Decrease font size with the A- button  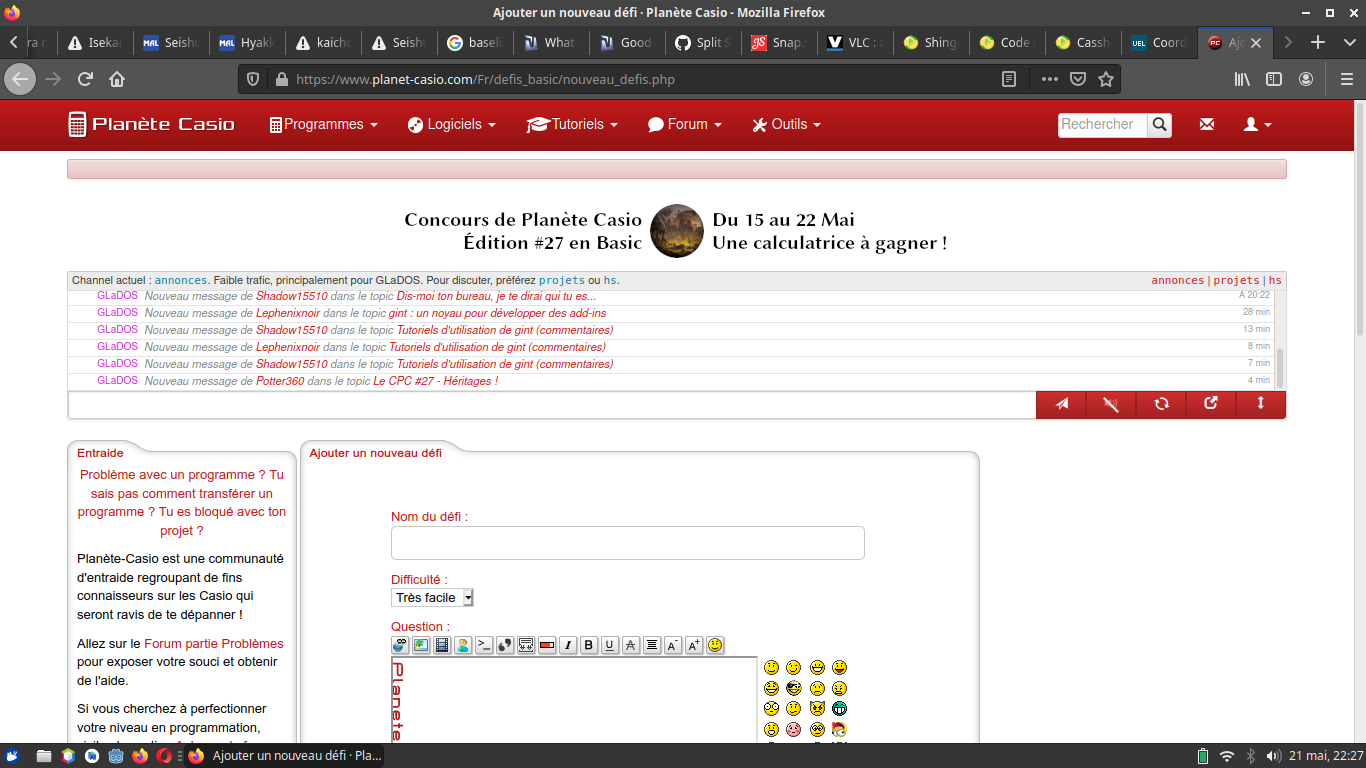coord(673,645)
